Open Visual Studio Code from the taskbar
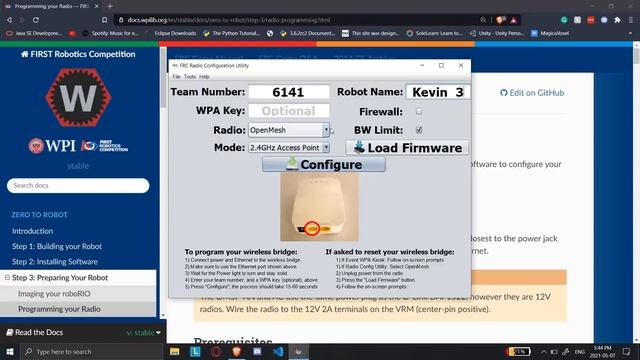 pos(278,351)
